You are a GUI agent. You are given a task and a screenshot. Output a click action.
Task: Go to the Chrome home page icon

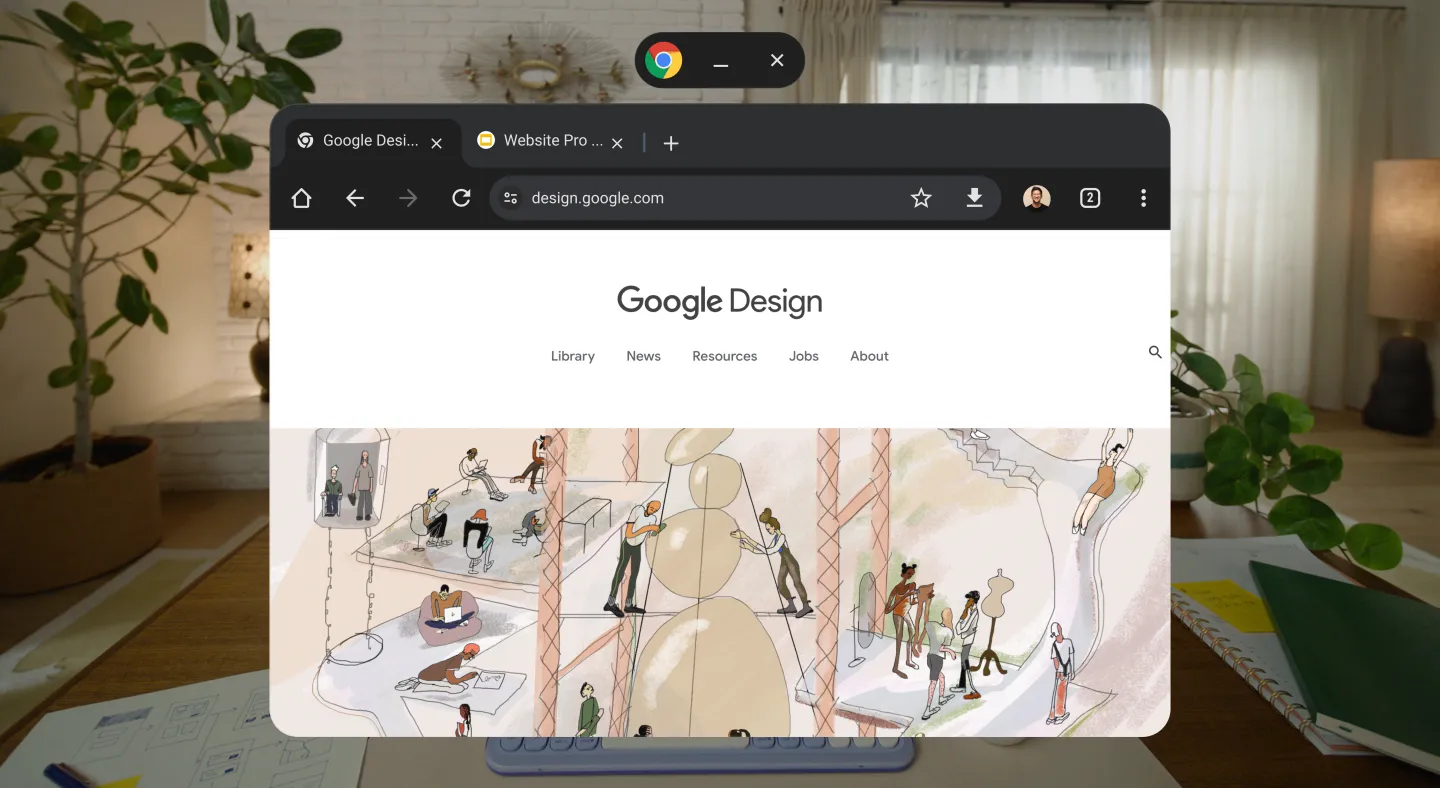coord(301,198)
